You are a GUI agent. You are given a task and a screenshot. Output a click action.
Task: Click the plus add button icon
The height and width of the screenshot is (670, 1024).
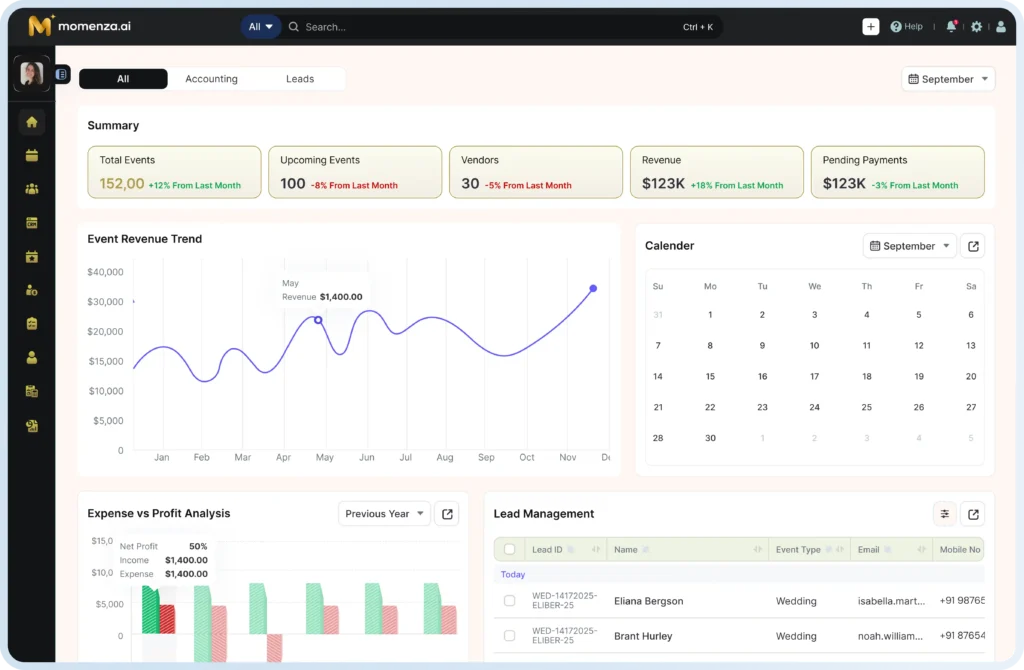(x=871, y=27)
